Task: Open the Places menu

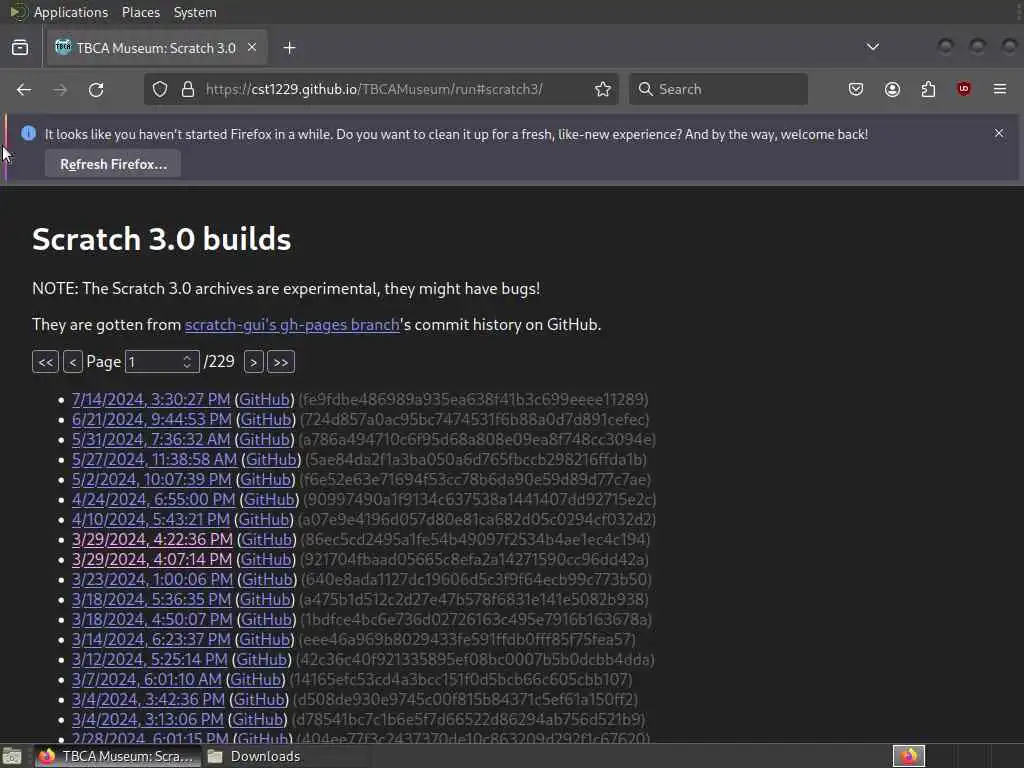Action: click(140, 12)
